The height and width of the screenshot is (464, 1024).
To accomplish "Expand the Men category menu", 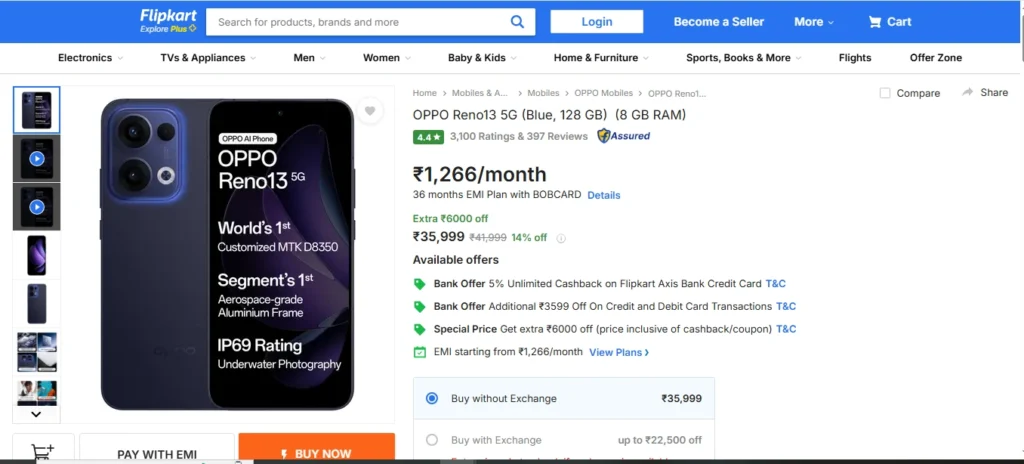I will click(310, 58).
